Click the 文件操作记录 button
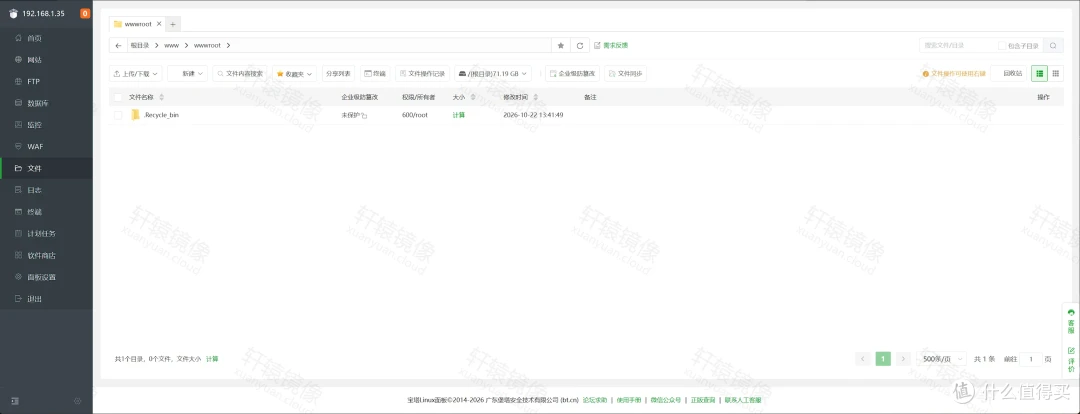Screen dimensions: 1080x414 (x=422, y=74)
